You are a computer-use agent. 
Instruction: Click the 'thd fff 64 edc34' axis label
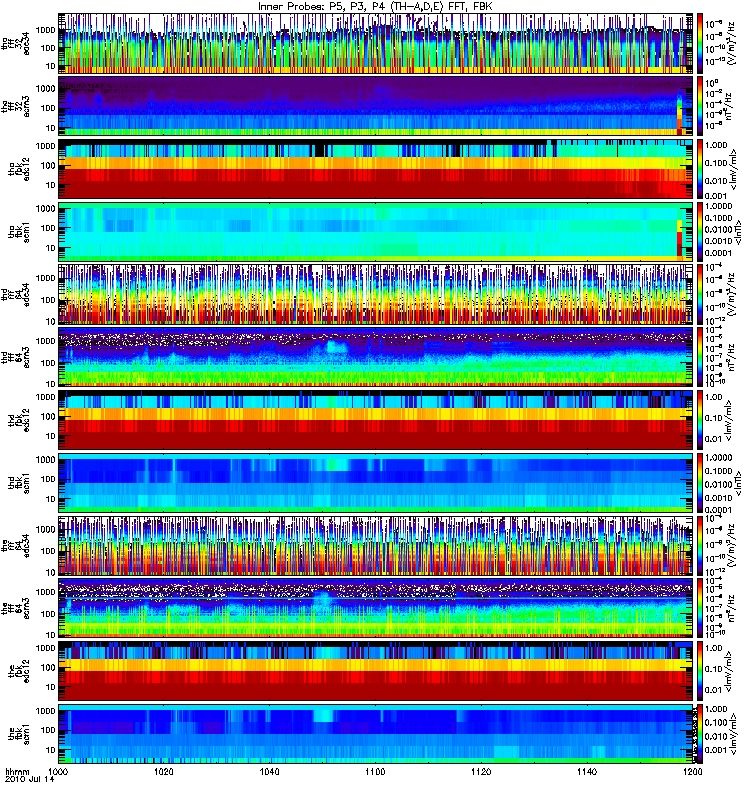click(x=15, y=294)
